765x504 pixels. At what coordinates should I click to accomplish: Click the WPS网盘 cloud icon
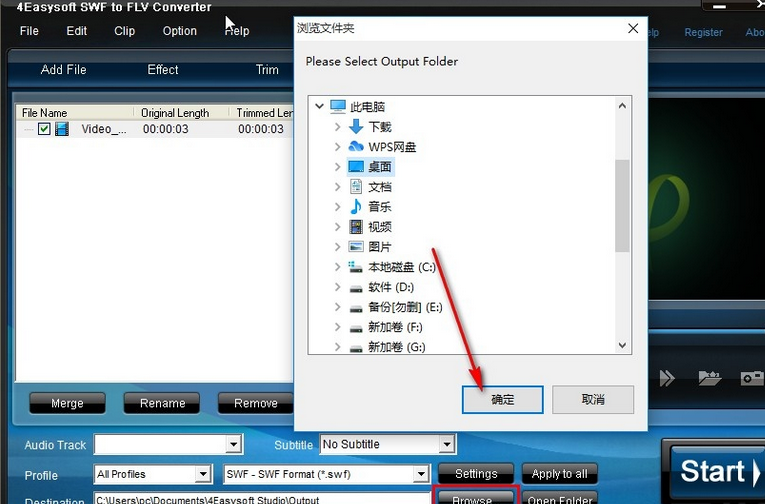coord(356,146)
